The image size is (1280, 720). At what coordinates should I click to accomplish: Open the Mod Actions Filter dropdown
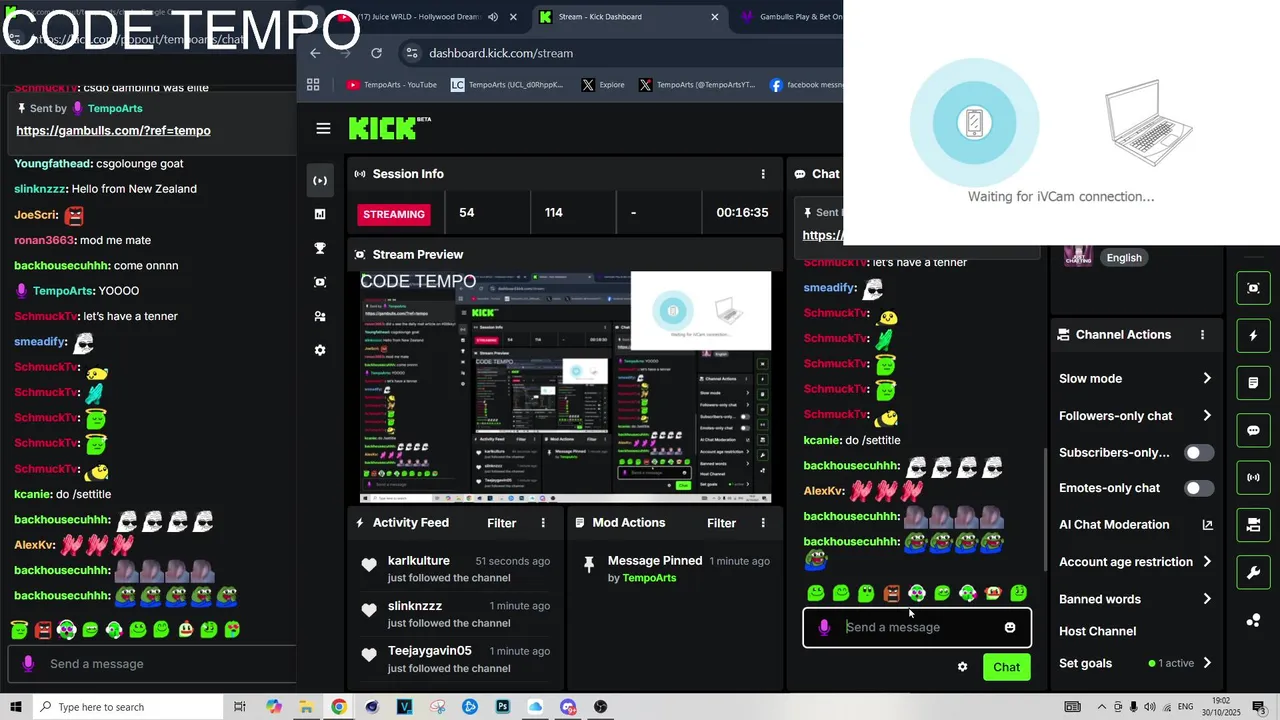pos(721,523)
